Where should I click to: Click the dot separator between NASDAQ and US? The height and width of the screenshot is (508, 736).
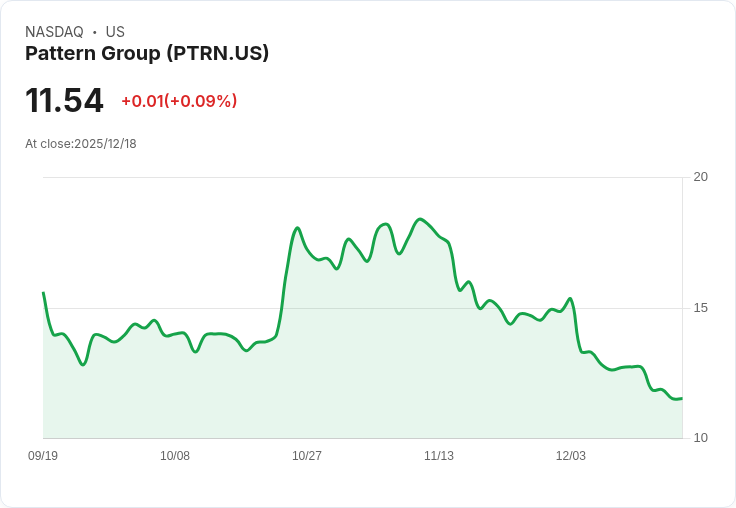[x=95, y=32]
